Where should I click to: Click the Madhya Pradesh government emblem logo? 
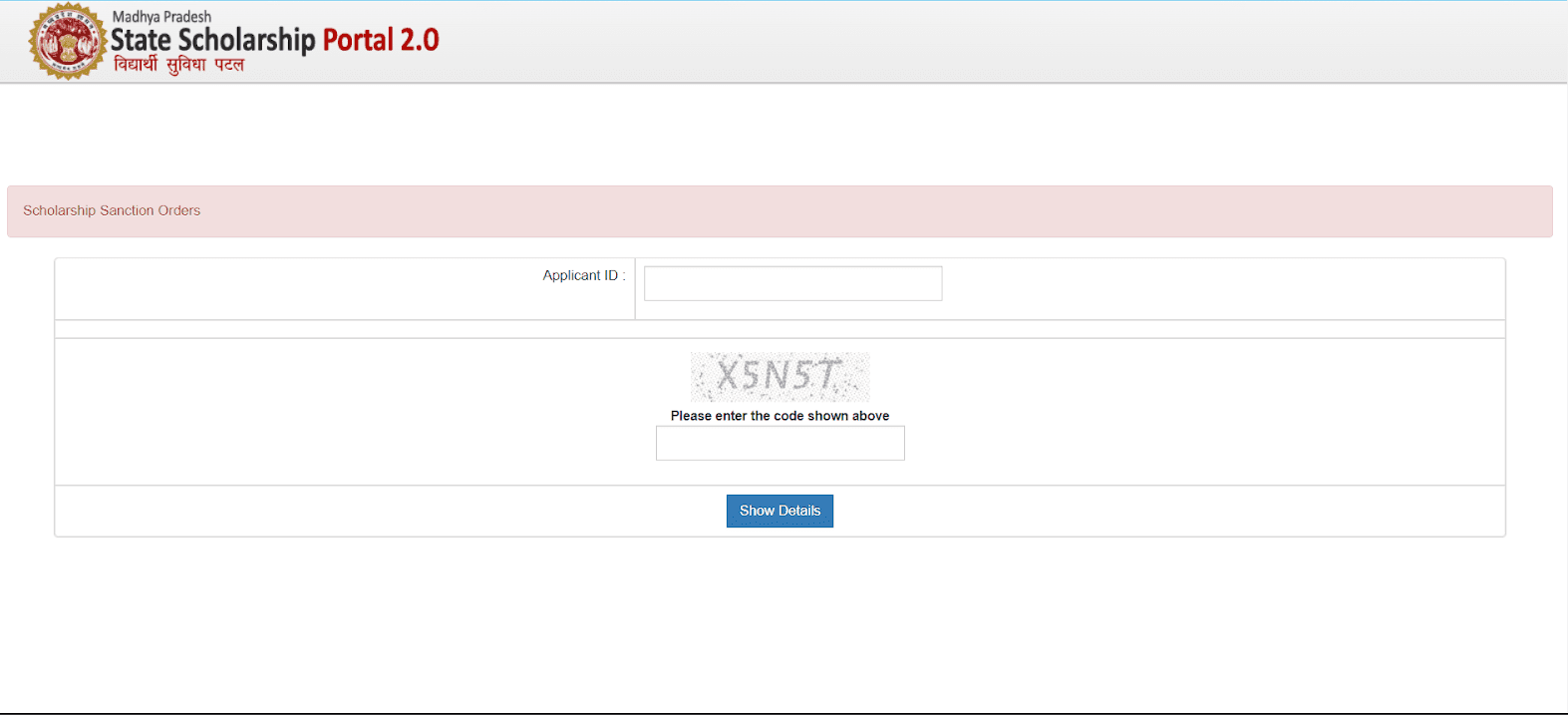67,42
